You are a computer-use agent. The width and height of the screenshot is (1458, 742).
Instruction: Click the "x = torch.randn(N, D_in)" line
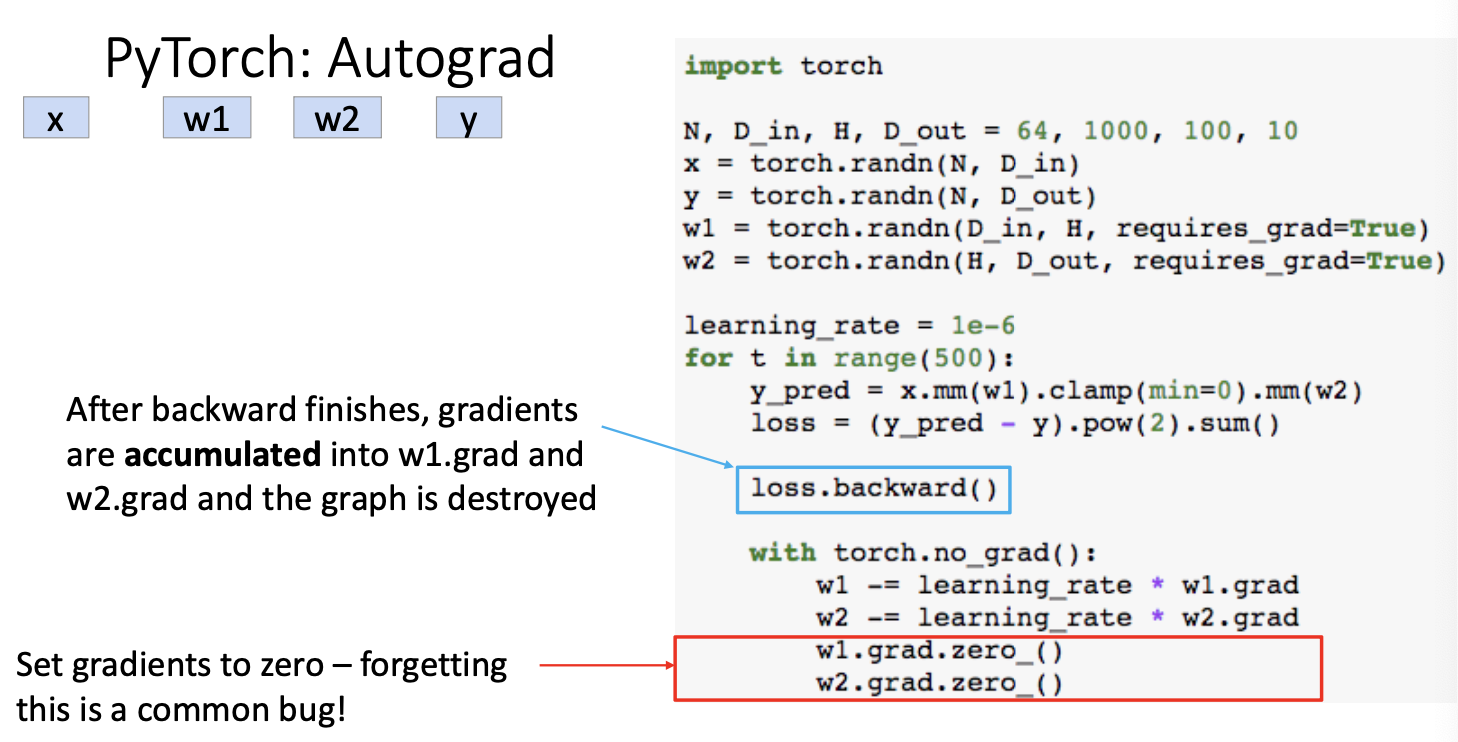882,163
